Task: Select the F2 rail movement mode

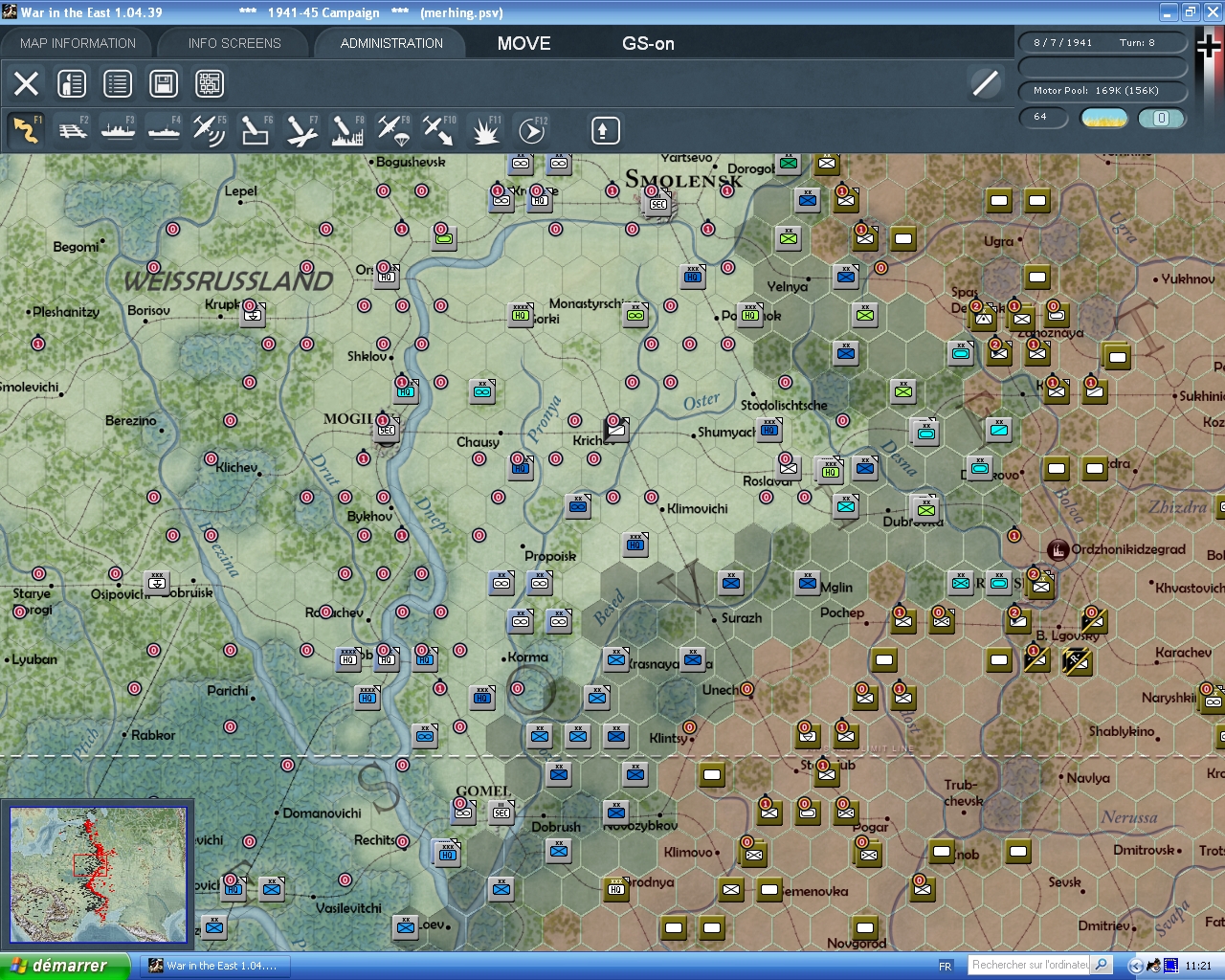Action: click(x=73, y=130)
